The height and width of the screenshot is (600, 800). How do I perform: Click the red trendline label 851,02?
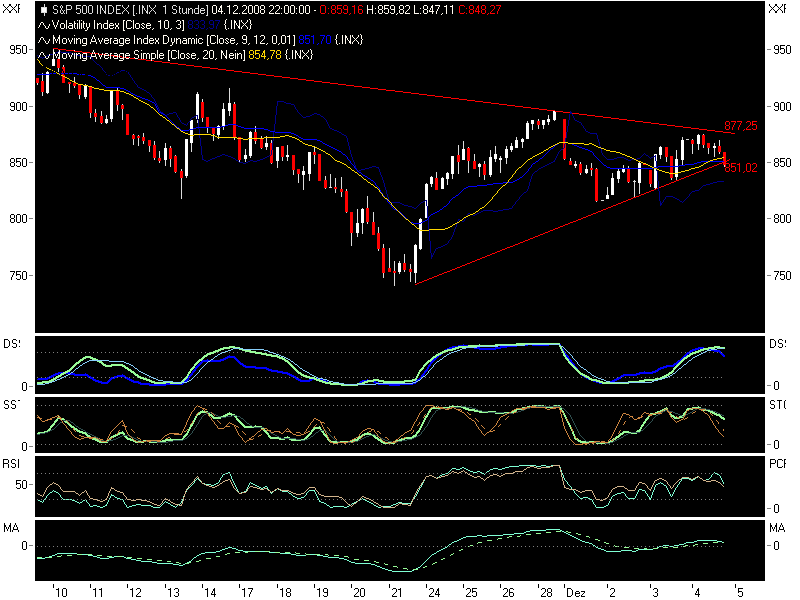(741, 168)
